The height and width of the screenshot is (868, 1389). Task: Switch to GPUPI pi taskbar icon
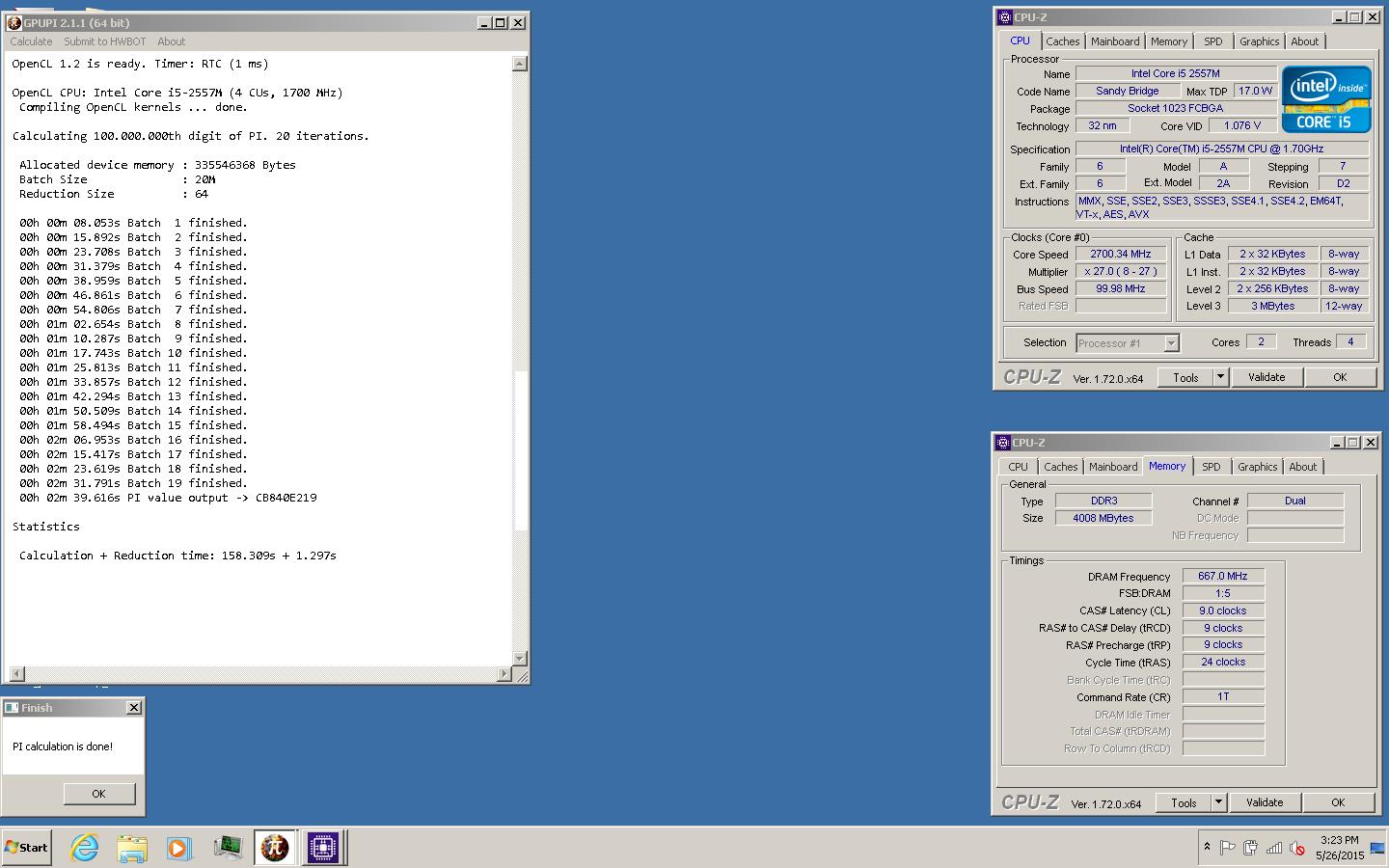(275, 848)
